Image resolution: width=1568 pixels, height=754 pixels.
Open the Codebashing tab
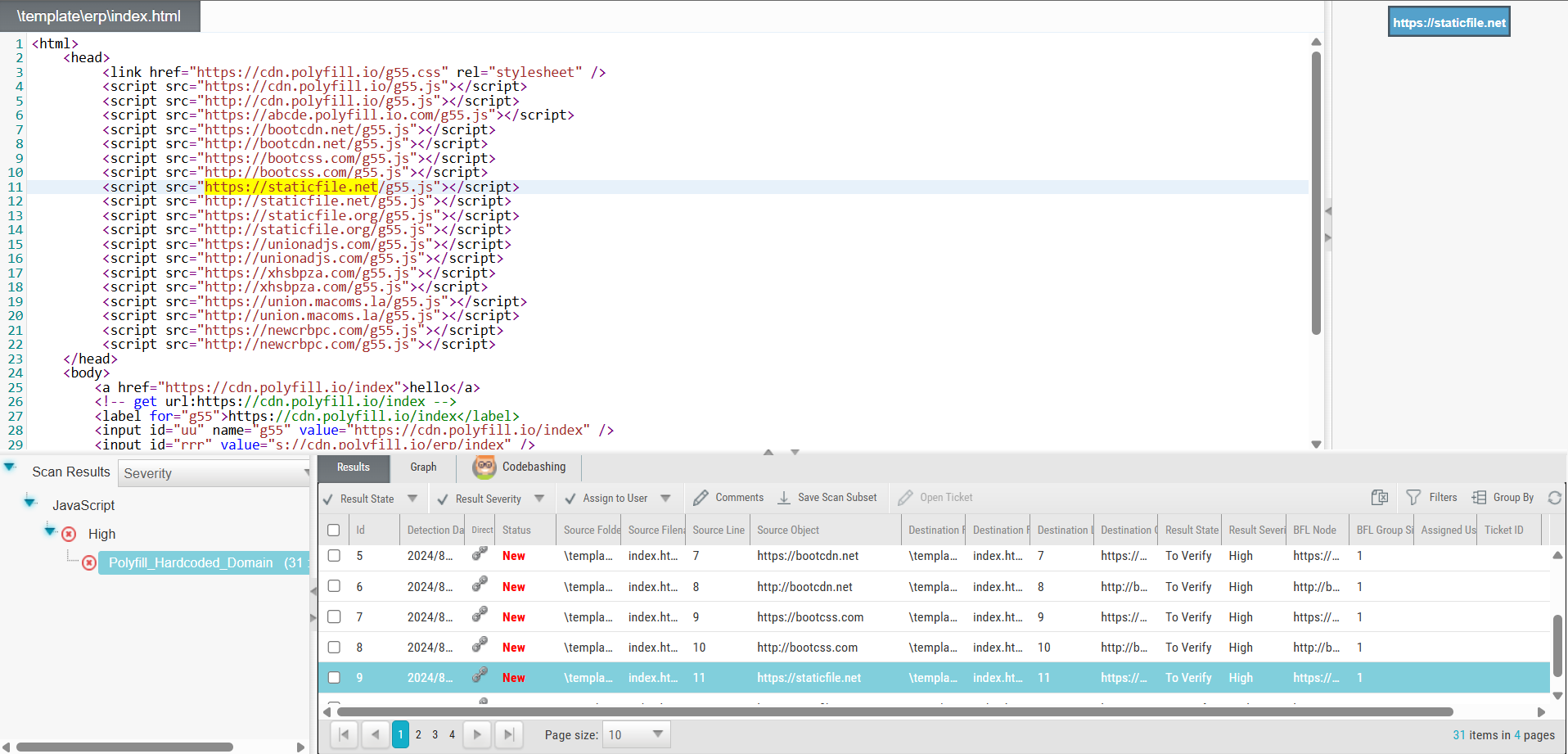point(520,467)
